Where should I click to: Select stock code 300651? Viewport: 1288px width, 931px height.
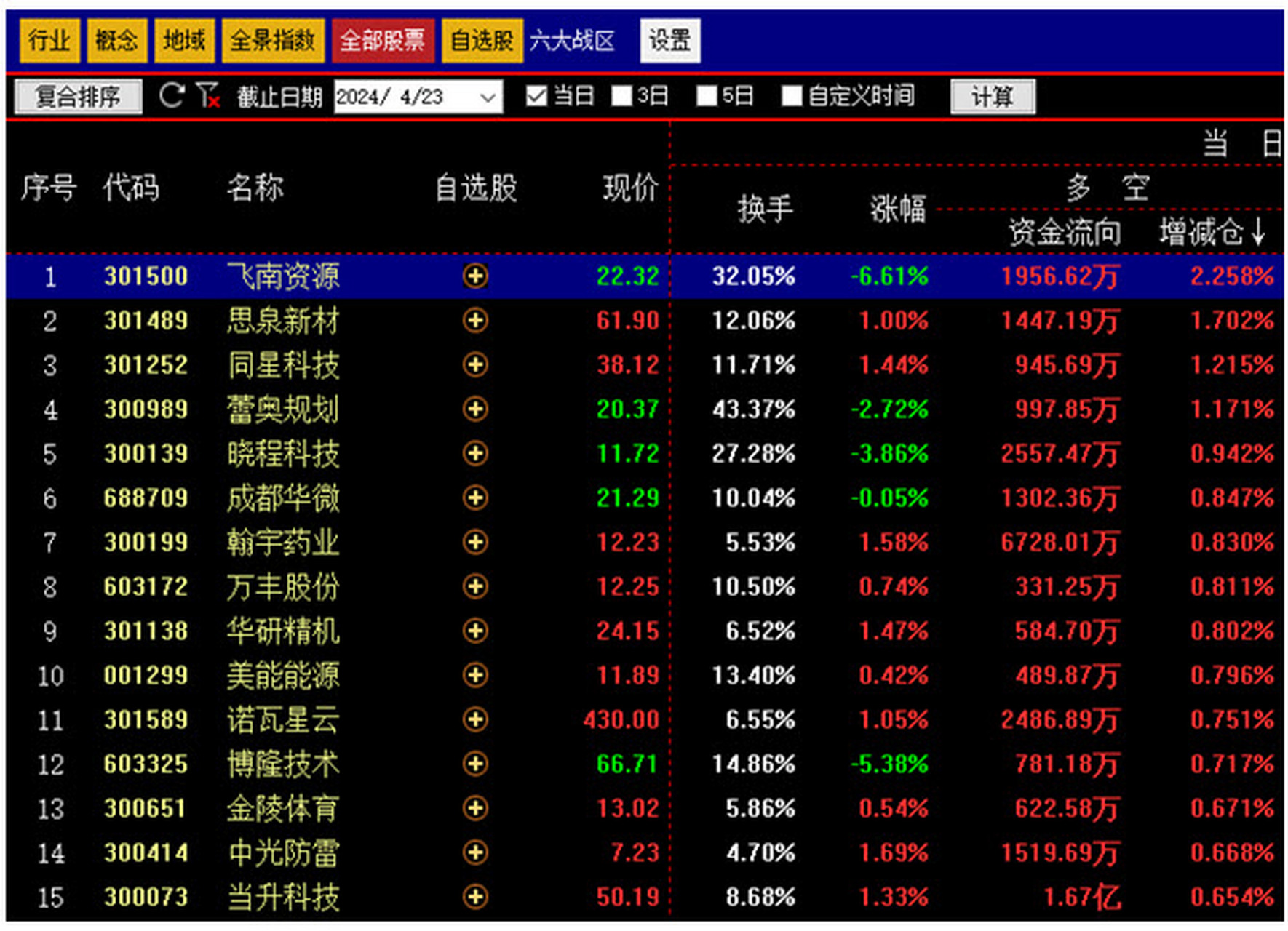click(146, 809)
